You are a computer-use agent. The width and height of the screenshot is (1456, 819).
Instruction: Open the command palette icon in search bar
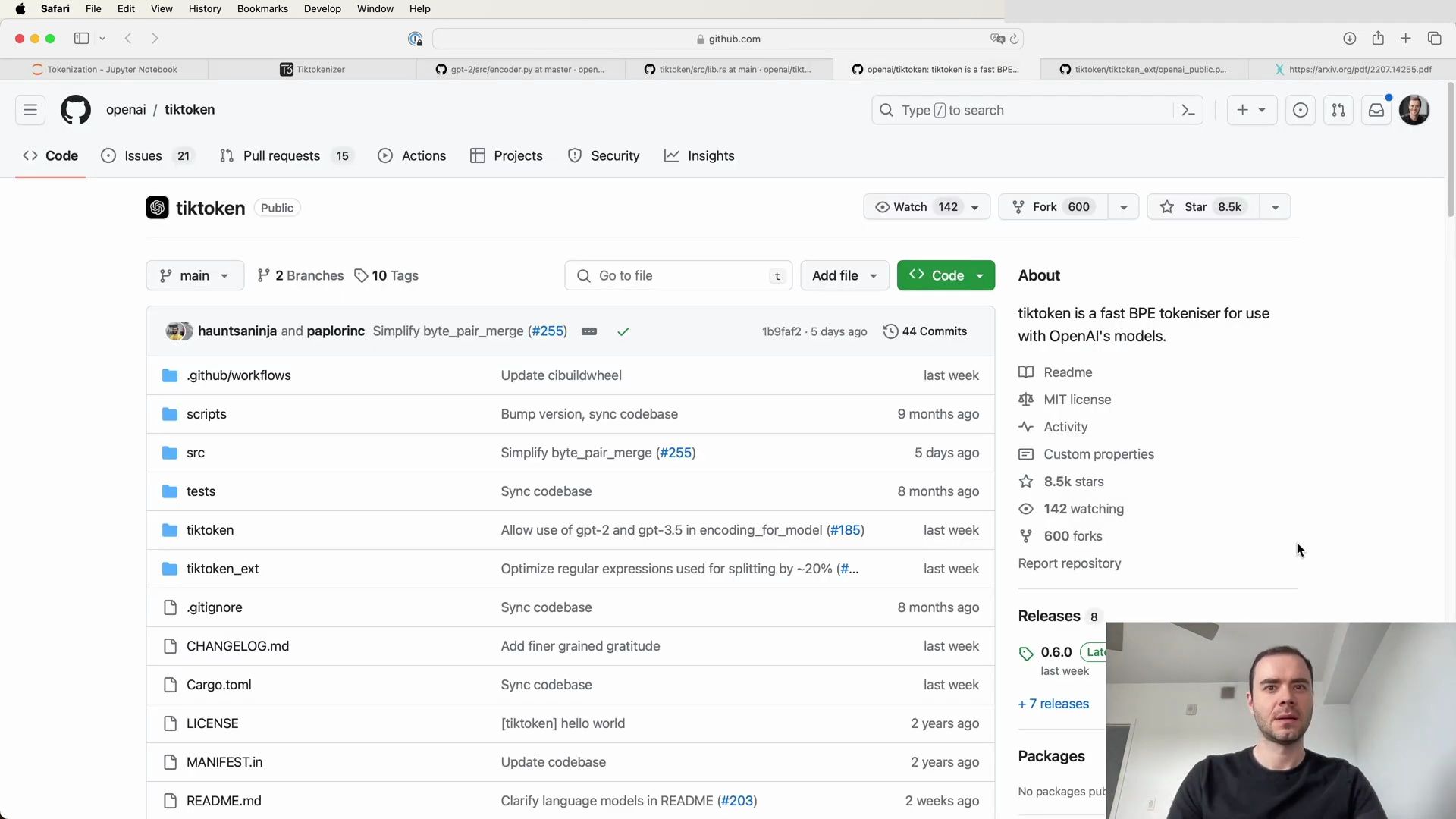[x=1188, y=111]
